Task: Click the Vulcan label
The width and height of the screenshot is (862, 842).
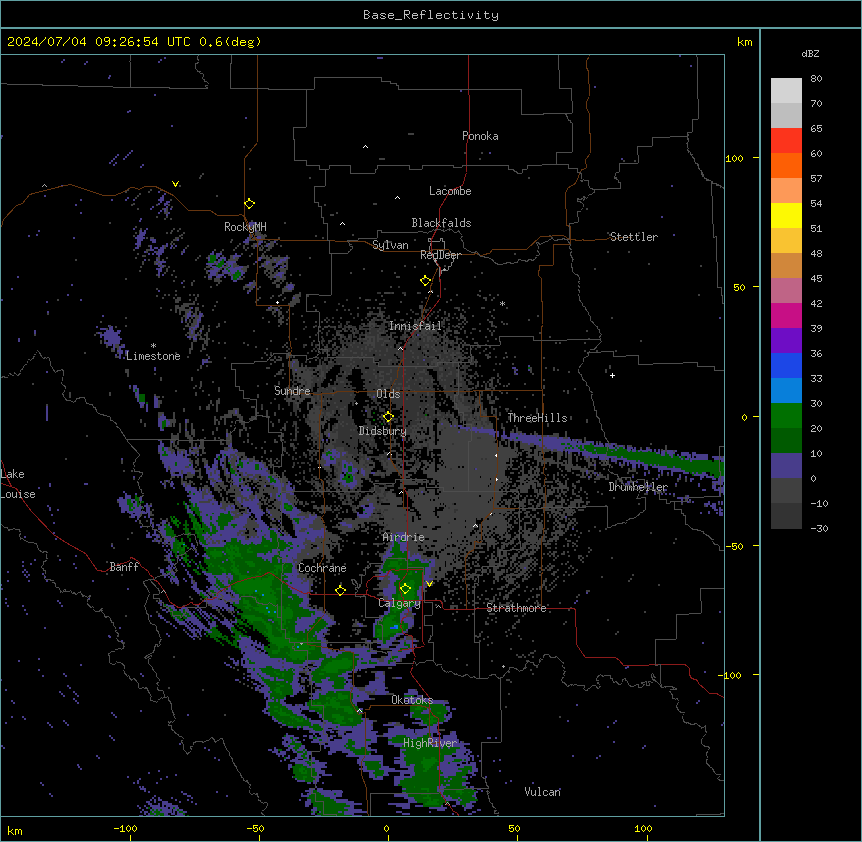Action: point(543,792)
